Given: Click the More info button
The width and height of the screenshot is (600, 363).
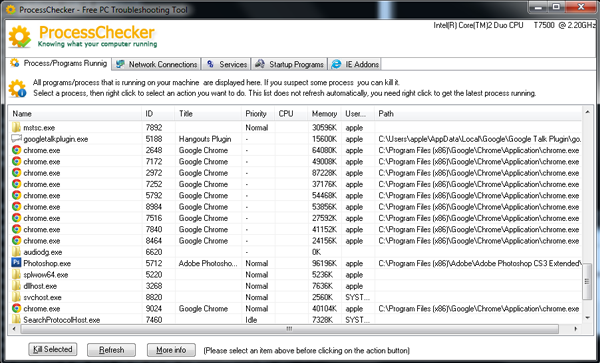Looking at the screenshot, I should 171,350.
